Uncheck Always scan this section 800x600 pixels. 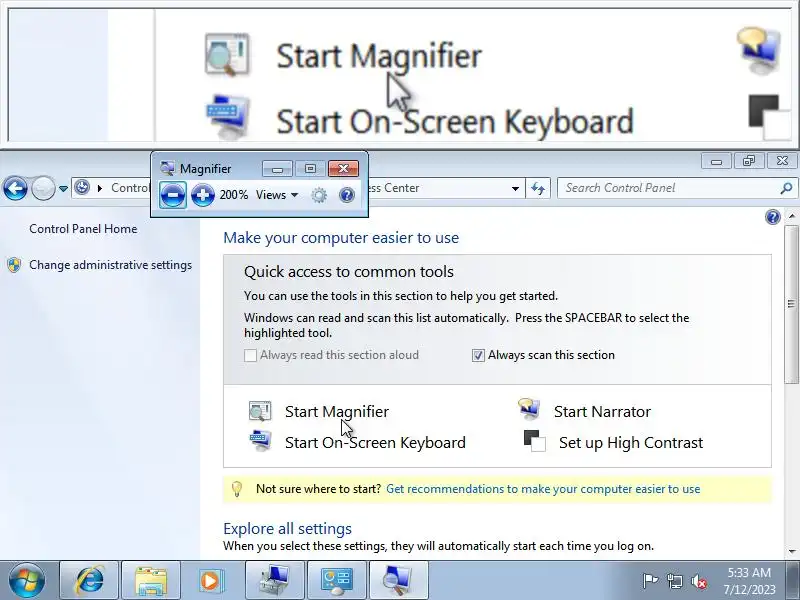[478, 355]
